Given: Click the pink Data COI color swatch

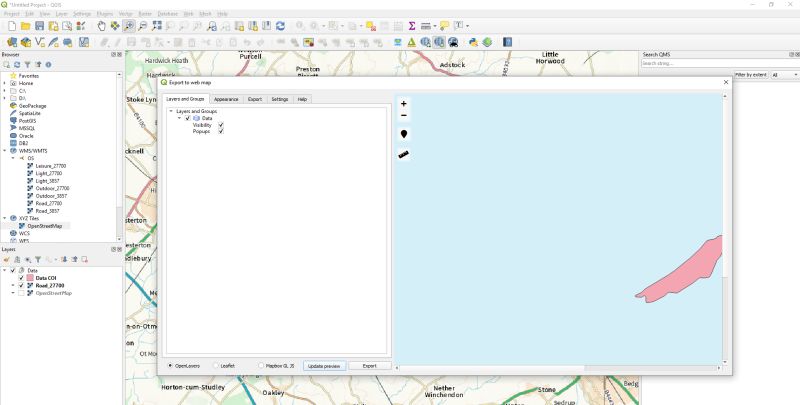Looking at the screenshot, I should (x=30, y=278).
